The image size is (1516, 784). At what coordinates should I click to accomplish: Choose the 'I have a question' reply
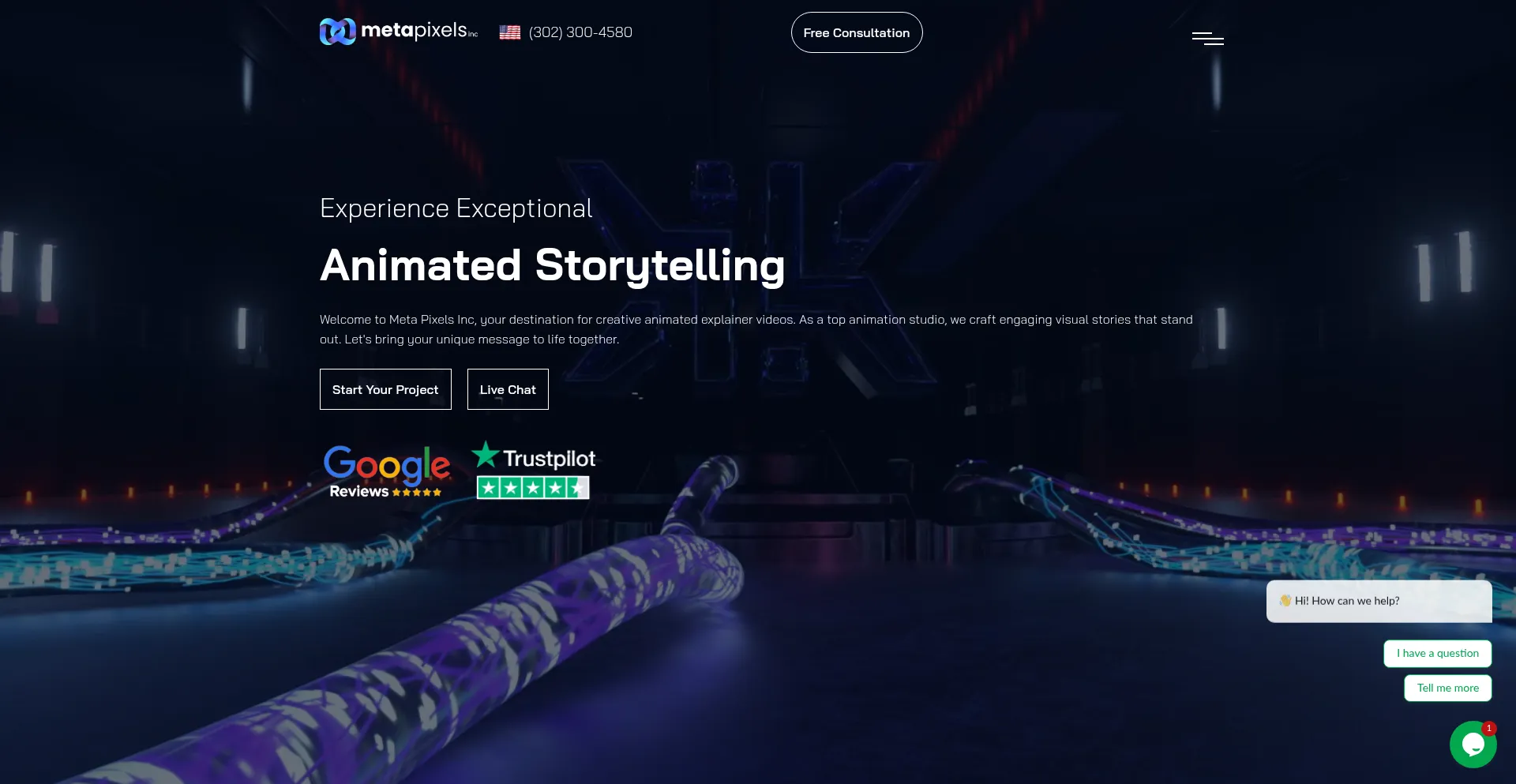tap(1438, 654)
